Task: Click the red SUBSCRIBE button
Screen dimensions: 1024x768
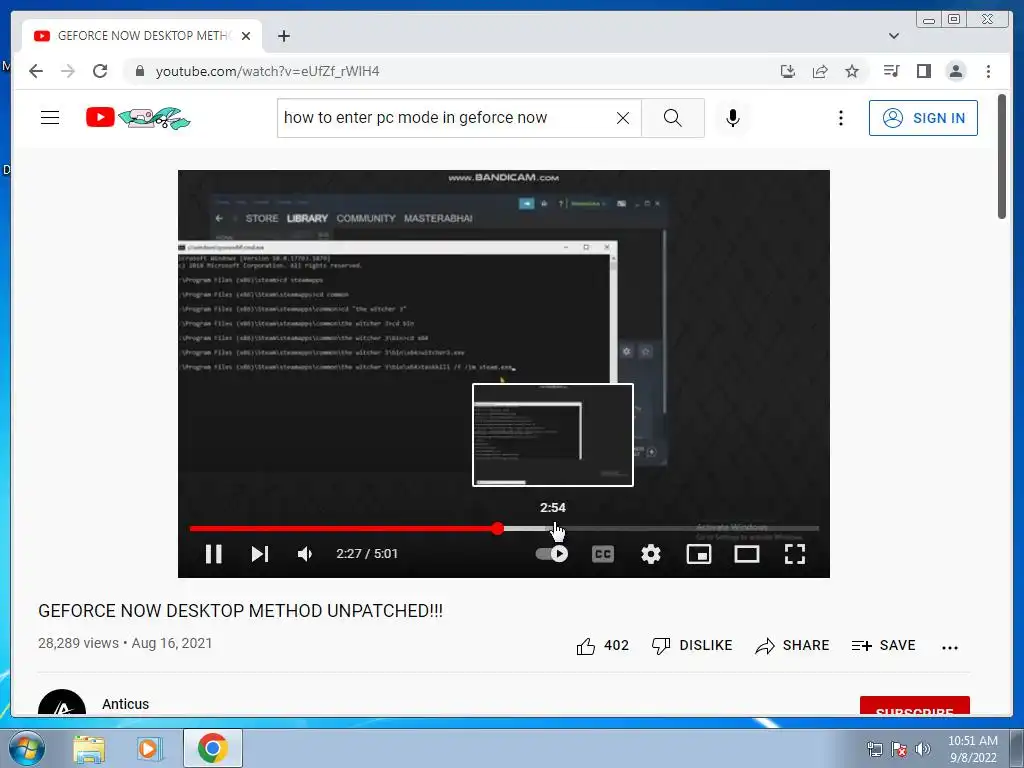Action: coord(914,707)
